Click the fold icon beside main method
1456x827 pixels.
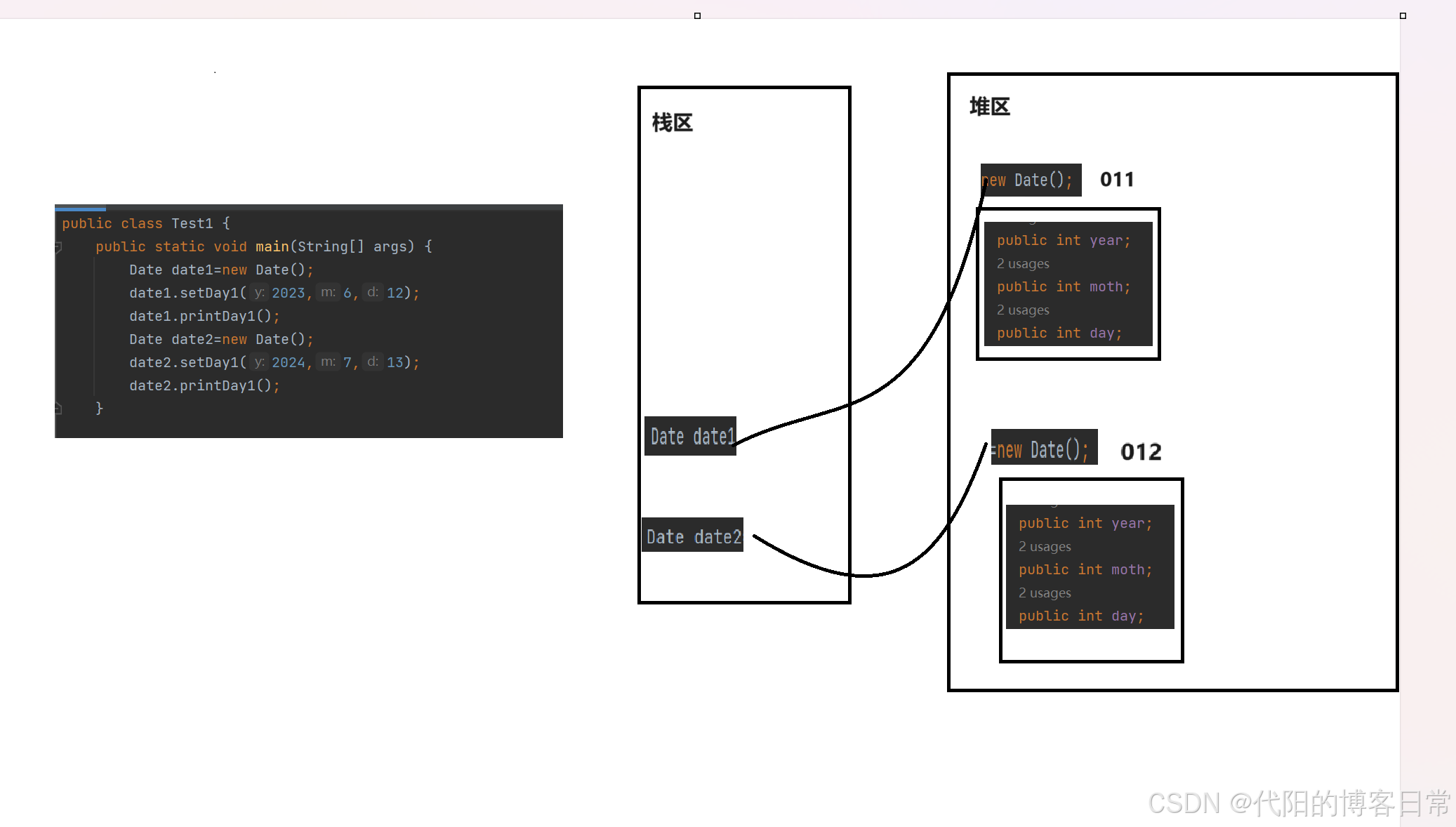(x=59, y=246)
